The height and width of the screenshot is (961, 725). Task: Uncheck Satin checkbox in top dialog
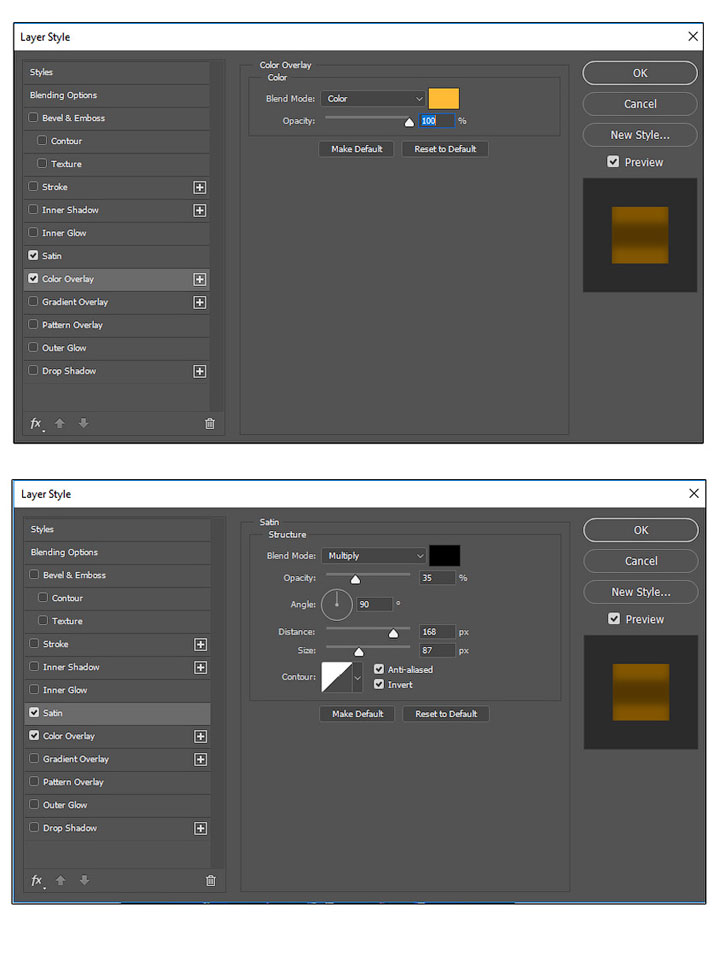[33, 255]
